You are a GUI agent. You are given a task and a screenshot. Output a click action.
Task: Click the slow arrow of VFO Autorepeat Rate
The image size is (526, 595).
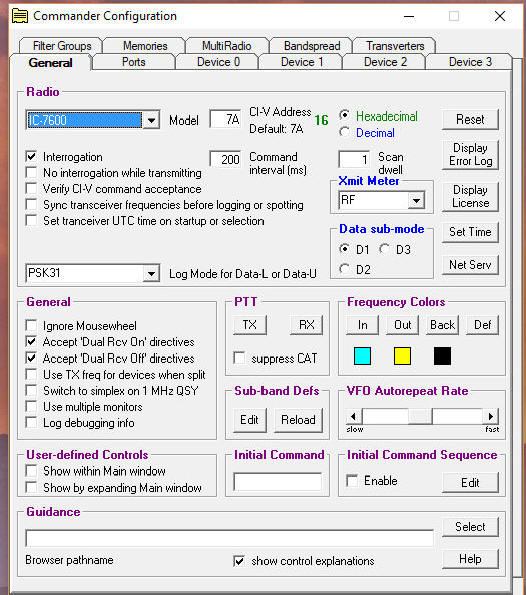point(353,417)
